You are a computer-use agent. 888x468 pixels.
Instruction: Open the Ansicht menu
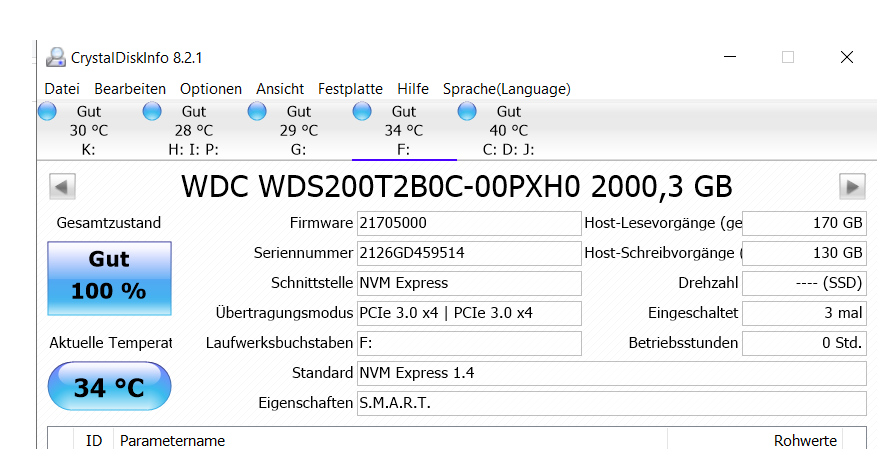pyautogui.click(x=280, y=89)
